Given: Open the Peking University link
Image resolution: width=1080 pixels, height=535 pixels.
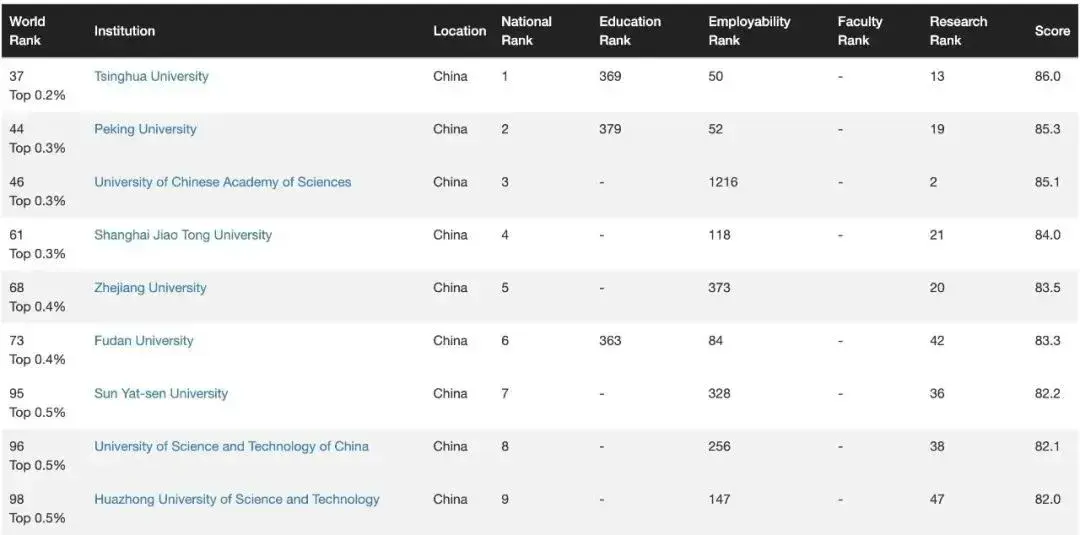Looking at the screenshot, I should (x=145, y=129).
